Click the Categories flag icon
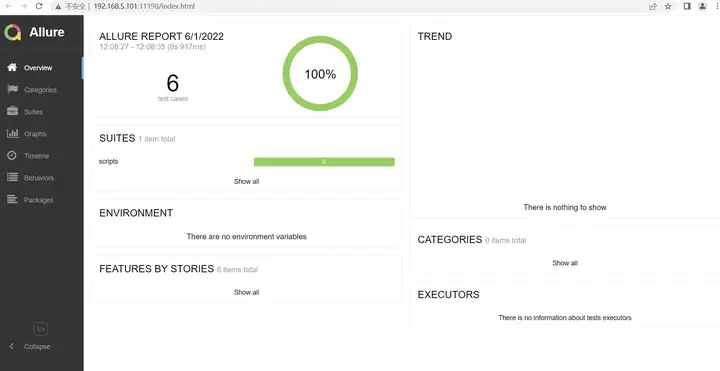Screen dimensions: 720x371 point(12,90)
